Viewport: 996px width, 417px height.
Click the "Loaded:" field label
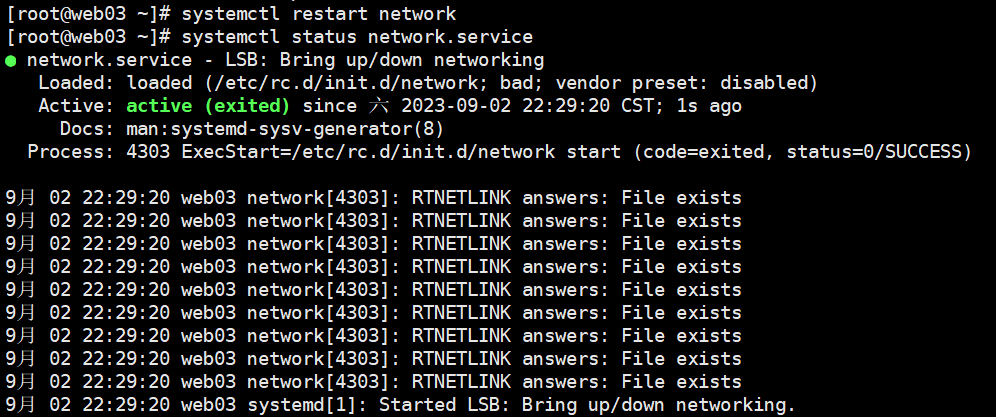pyautogui.click(x=77, y=83)
